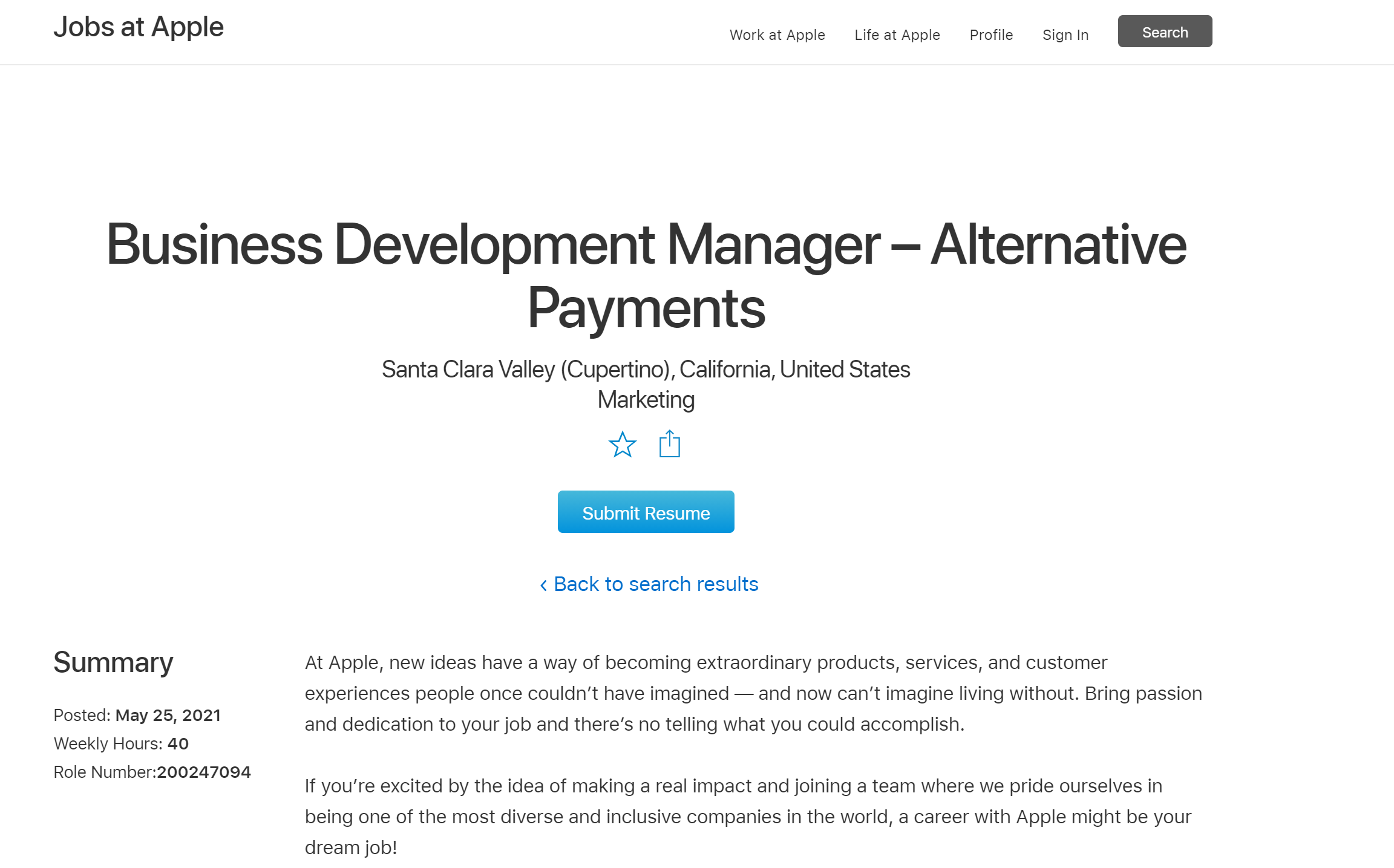Open the Profile navigation item
Image resolution: width=1394 pixels, height=868 pixels.
[x=991, y=34]
